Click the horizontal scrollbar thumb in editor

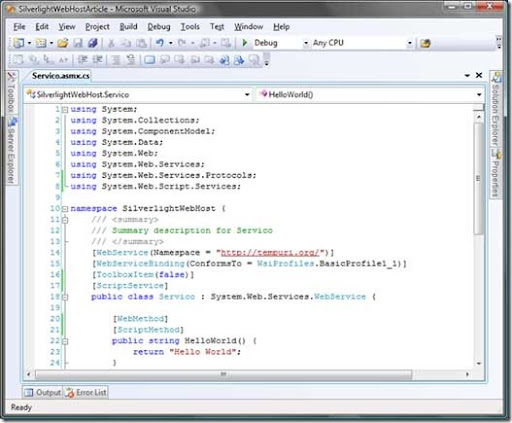point(223,374)
